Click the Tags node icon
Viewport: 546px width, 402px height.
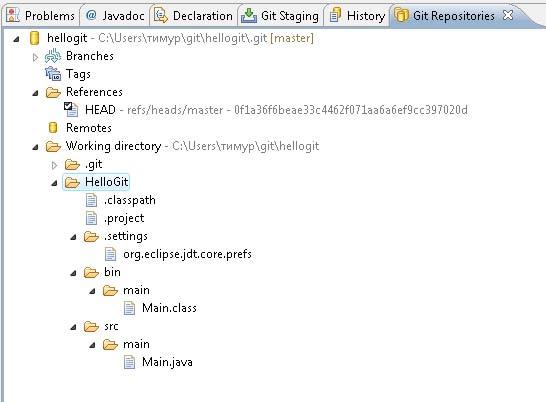53,74
